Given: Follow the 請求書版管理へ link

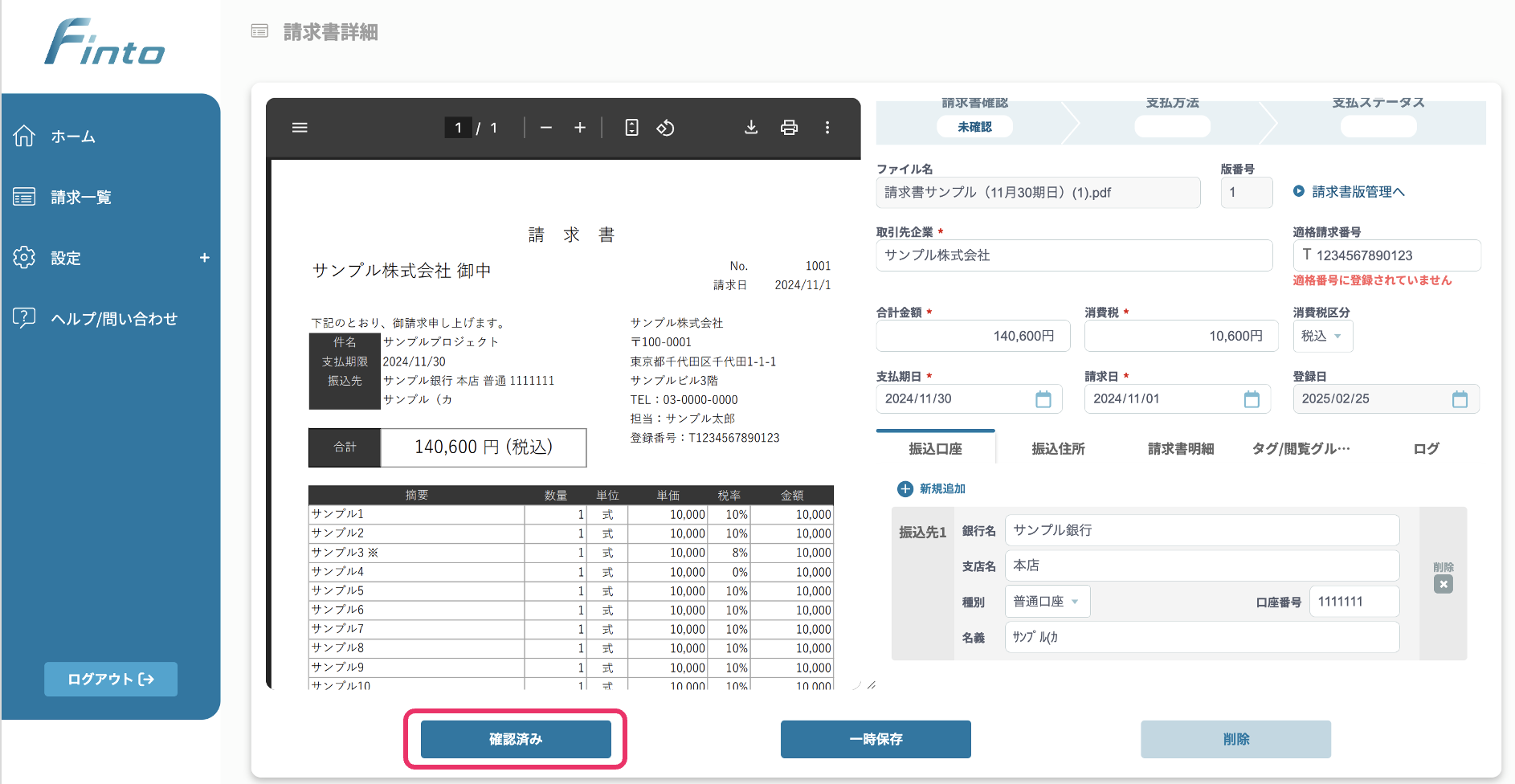Looking at the screenshot, I should click(x=1357, y=192).
